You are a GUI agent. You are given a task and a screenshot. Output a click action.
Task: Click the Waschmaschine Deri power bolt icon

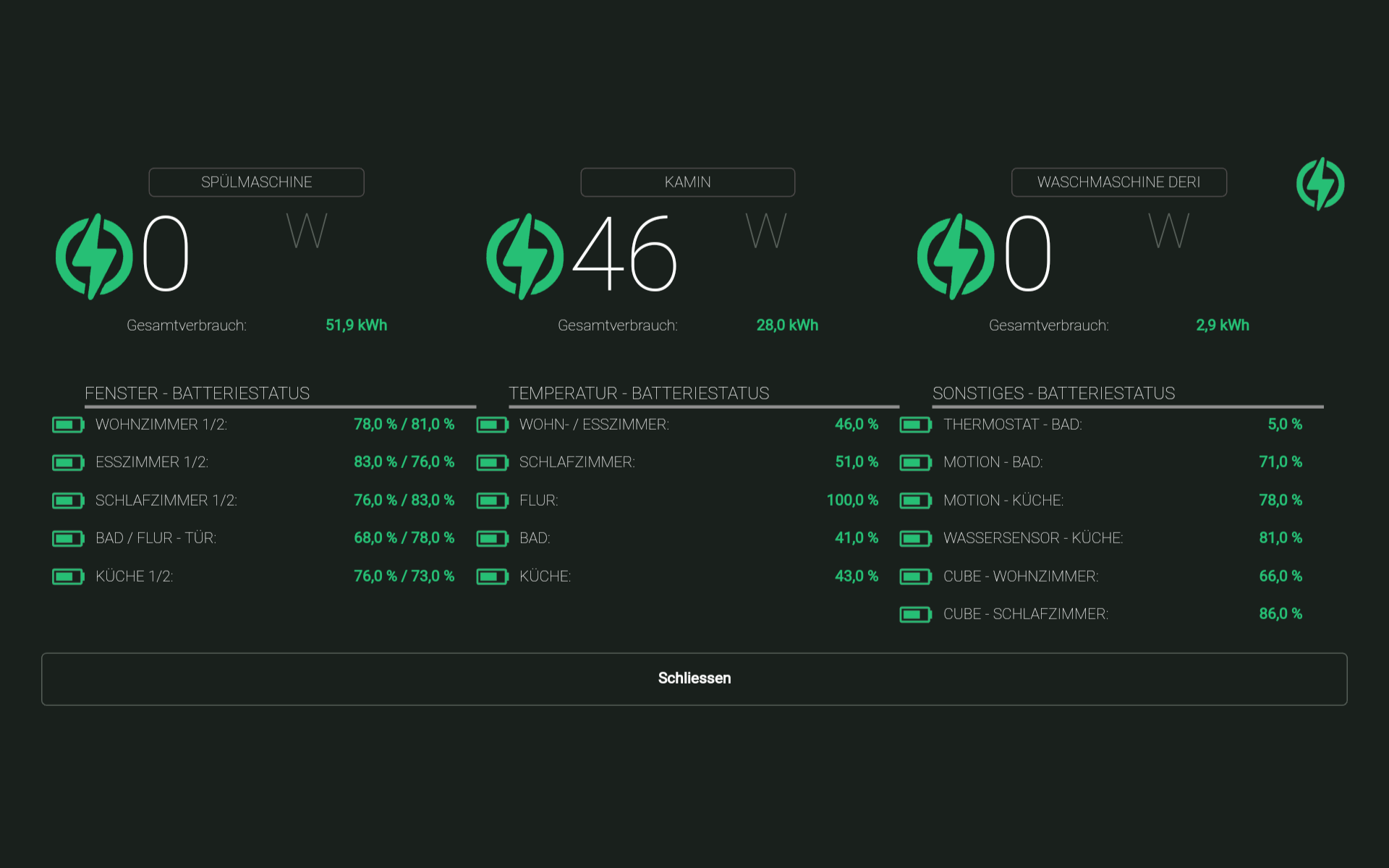click(x=956, y=256)
